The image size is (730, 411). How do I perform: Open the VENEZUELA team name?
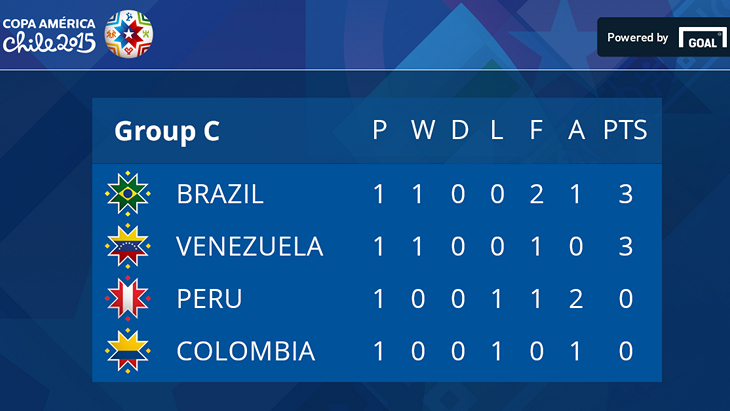pyautogui.click(x=249, y=247)
